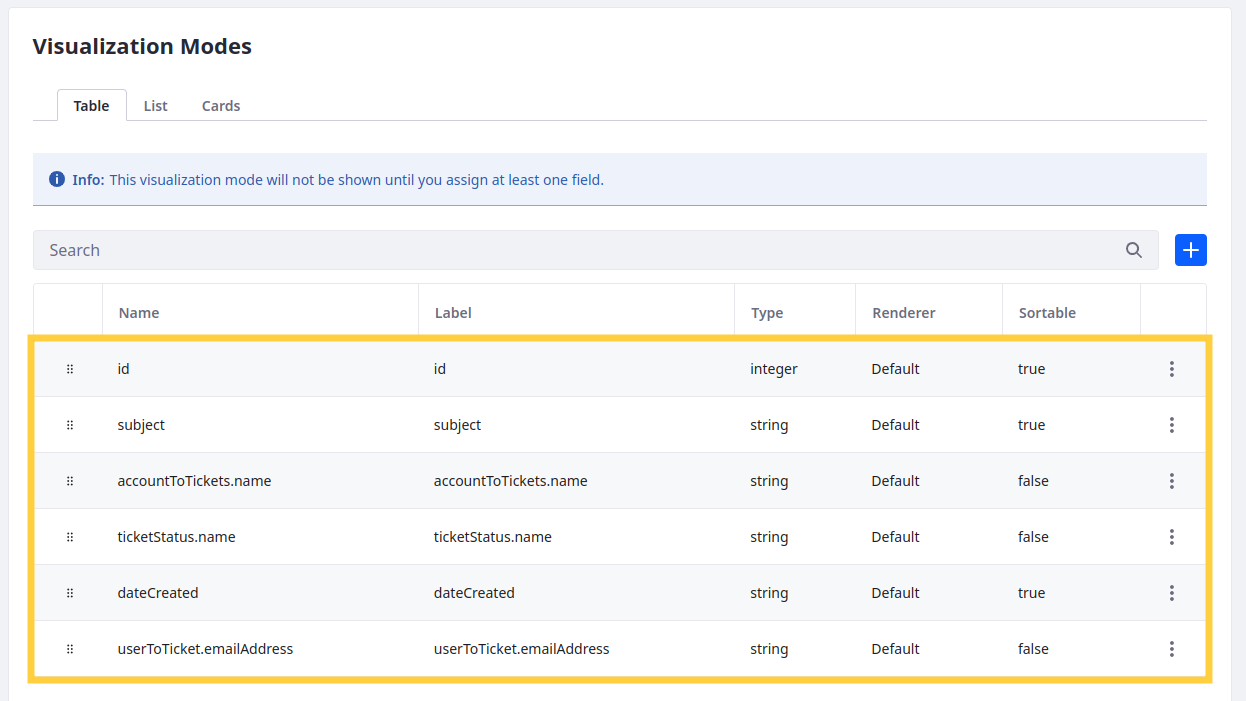Switch to the Cards tab
This screenshot has width=1246, height=701.
click(221, 105)
